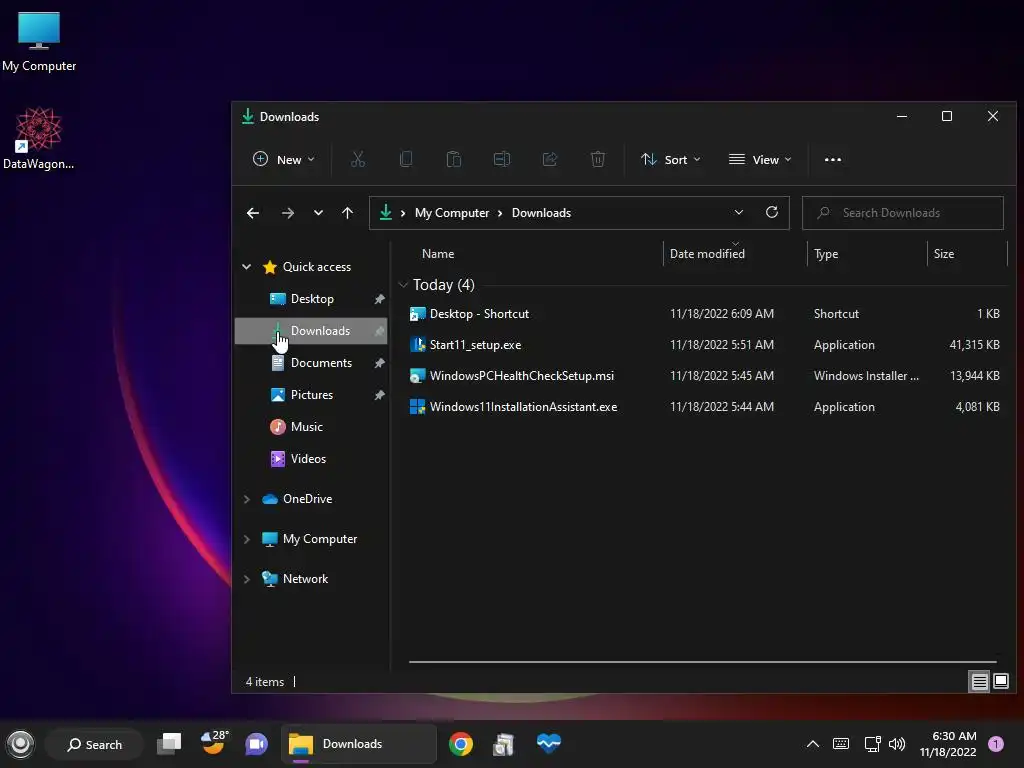This screenshot has width=1024, height=768.
Task: Expand the Network tree node
Action: tap(247, 579)
